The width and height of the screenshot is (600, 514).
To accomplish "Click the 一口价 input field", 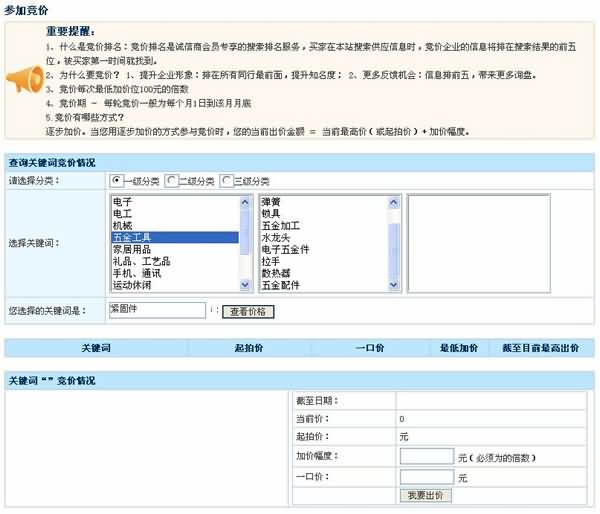I will (x=426, y=477).
